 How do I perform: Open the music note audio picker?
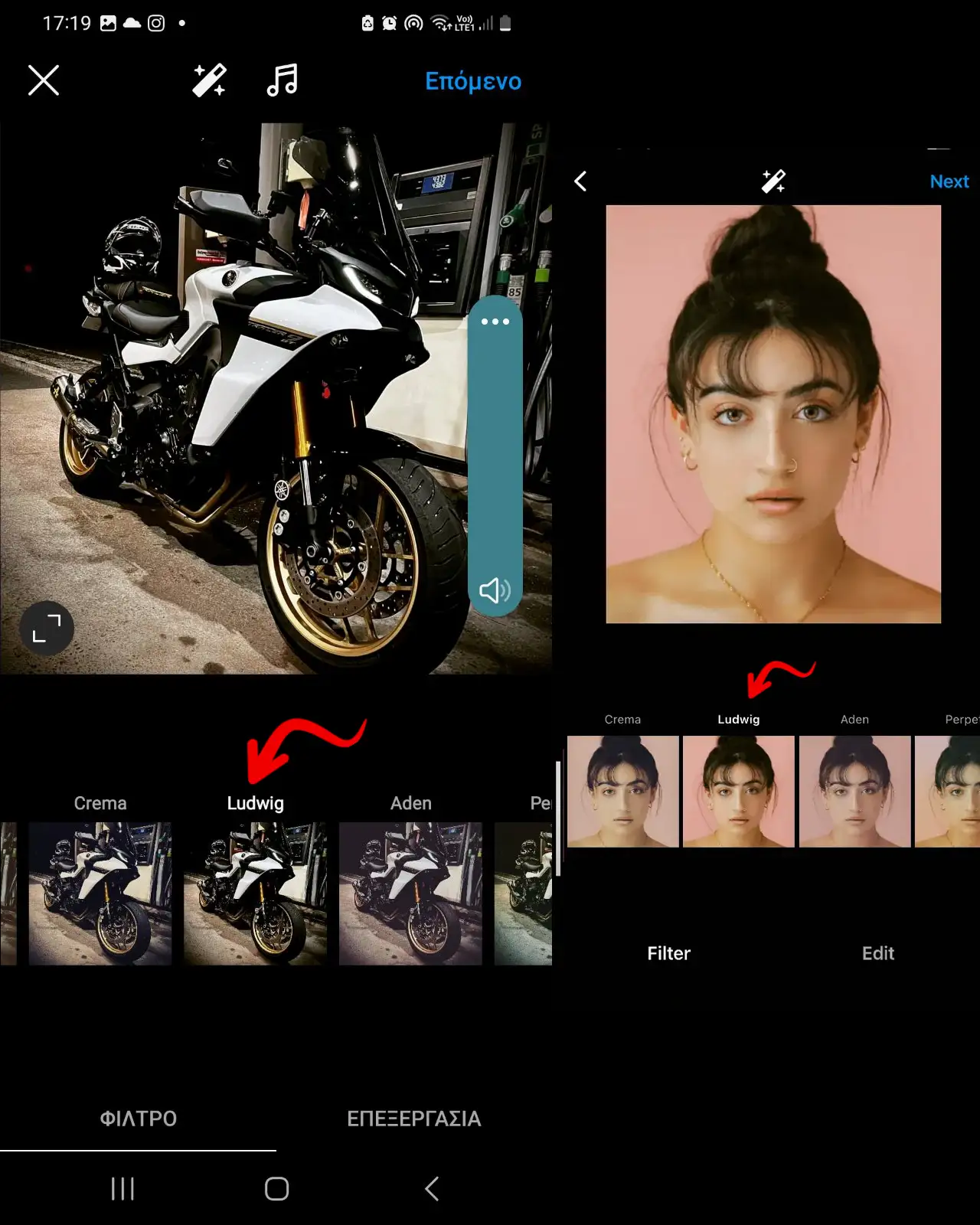[x=283, y=80]
